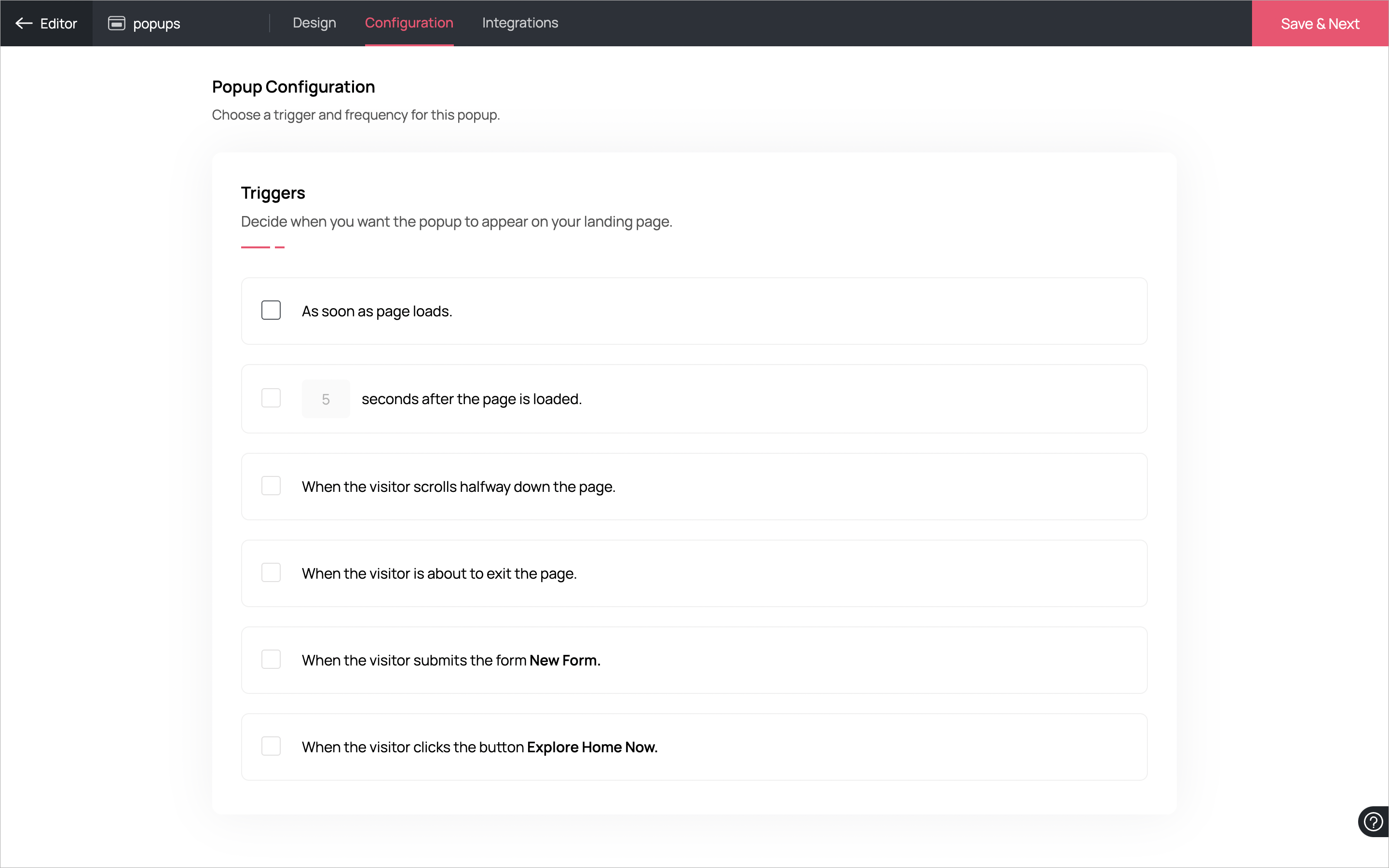Click the popup icon next to popups
Image resolution: width=1389 pixels, height=868 pixels.
[117, 24]
